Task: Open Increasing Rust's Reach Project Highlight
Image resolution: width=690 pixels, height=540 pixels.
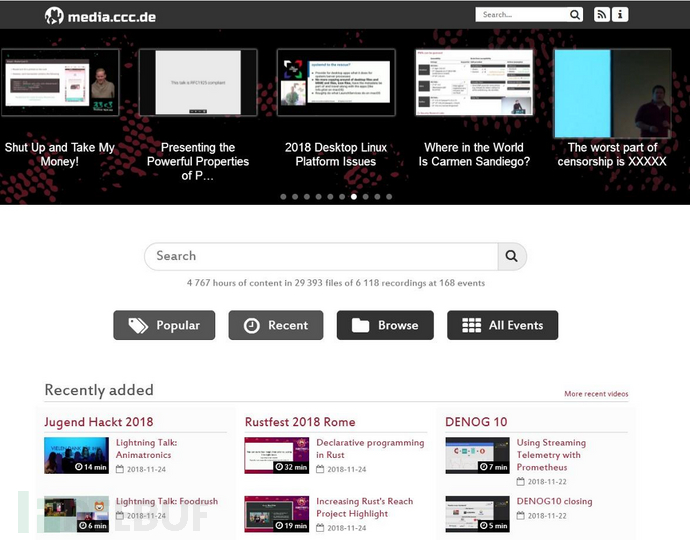Action: pos(364,507)
